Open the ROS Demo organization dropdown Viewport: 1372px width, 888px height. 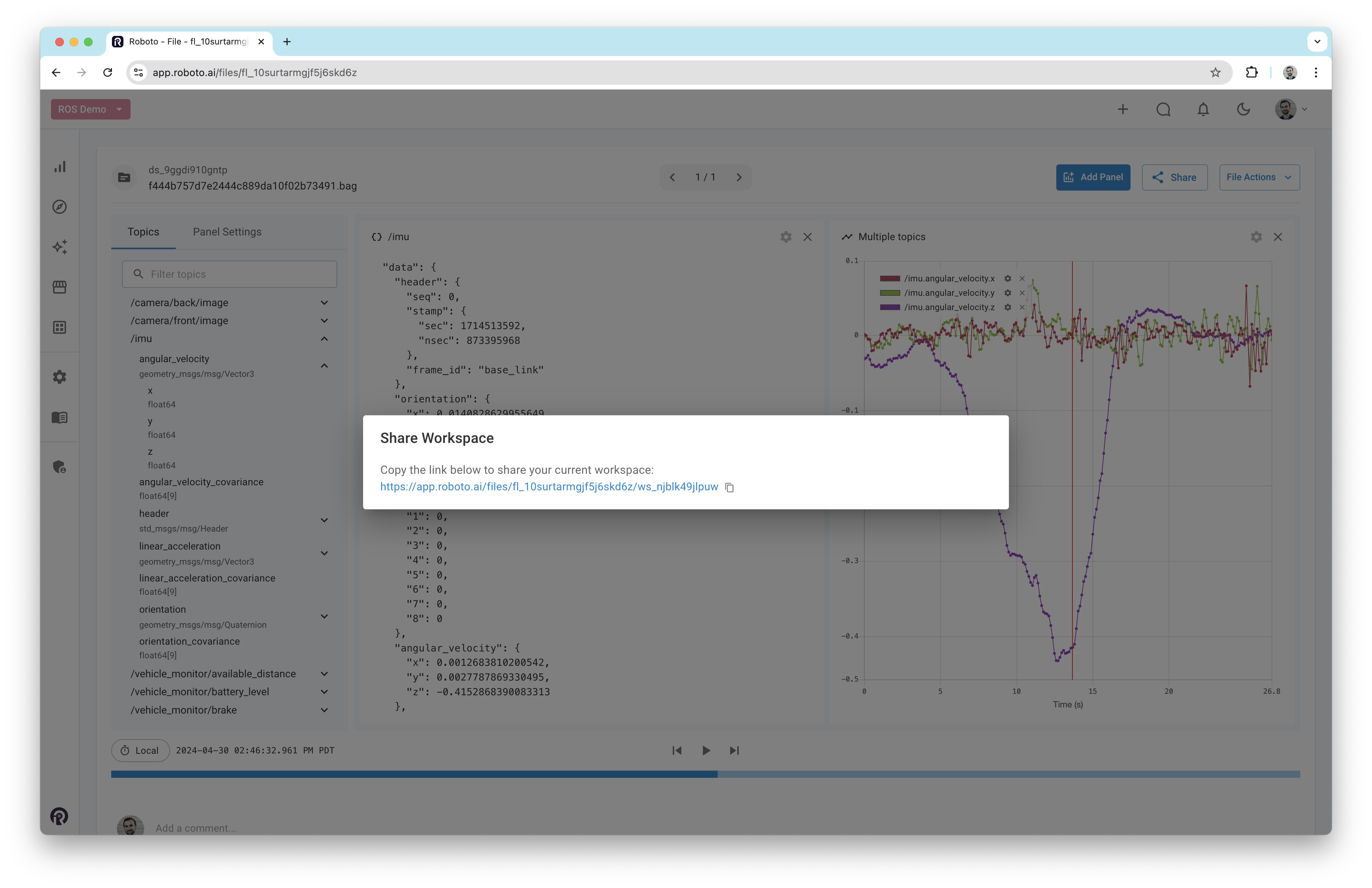coord(90,109)
